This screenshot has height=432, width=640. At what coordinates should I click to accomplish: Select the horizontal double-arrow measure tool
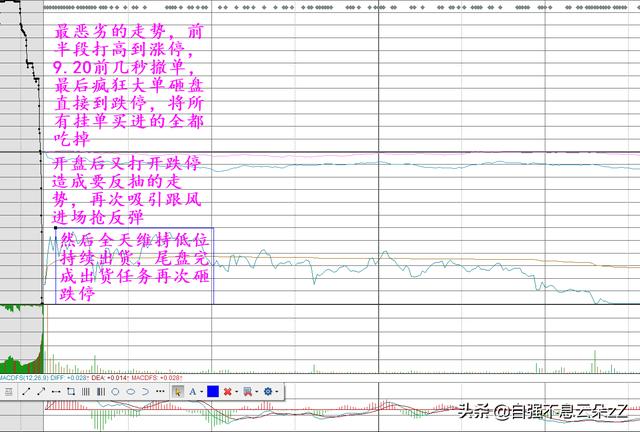[56, 391]
